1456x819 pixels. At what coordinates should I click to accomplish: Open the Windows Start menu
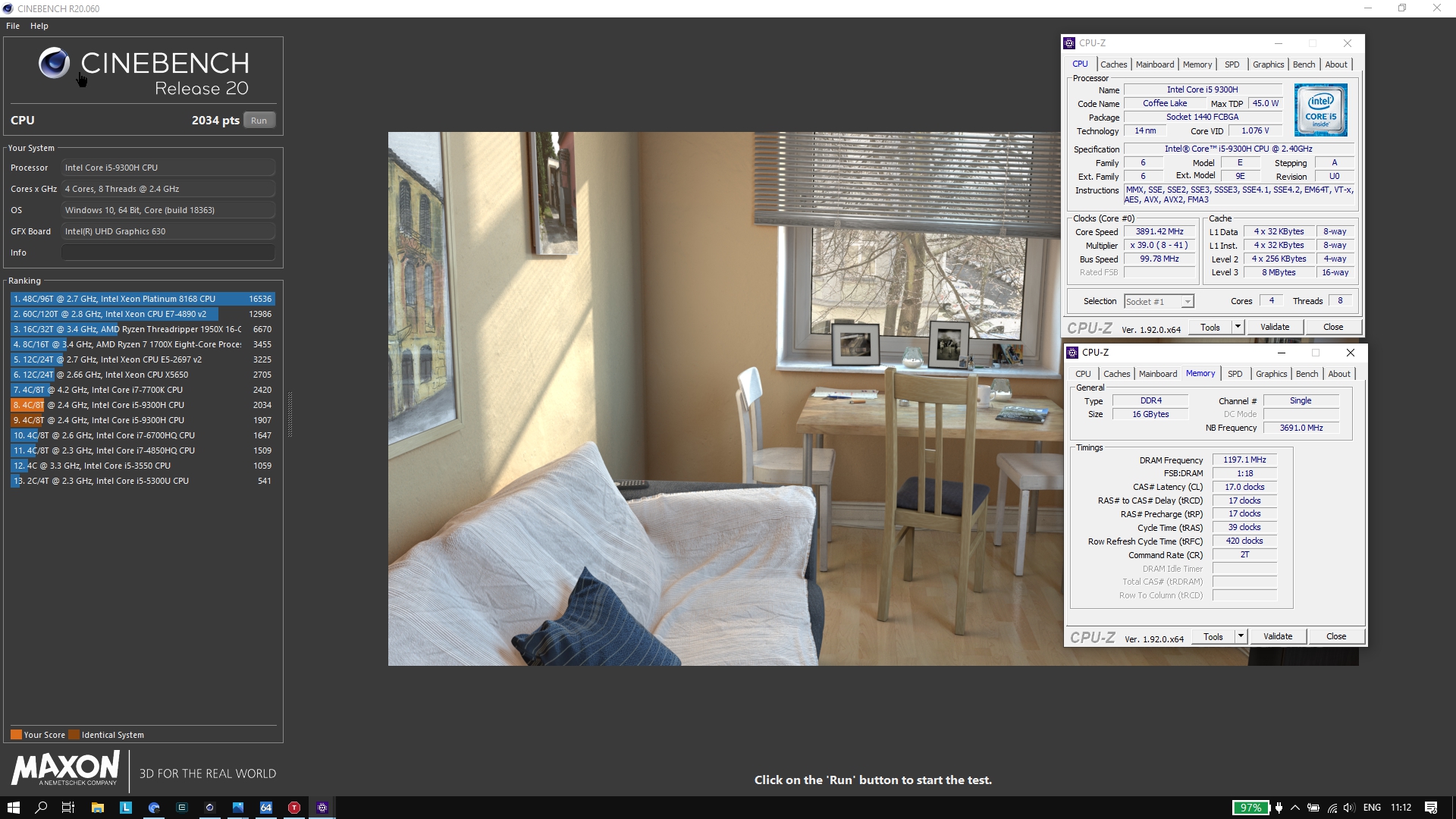(x=13, y=808)
